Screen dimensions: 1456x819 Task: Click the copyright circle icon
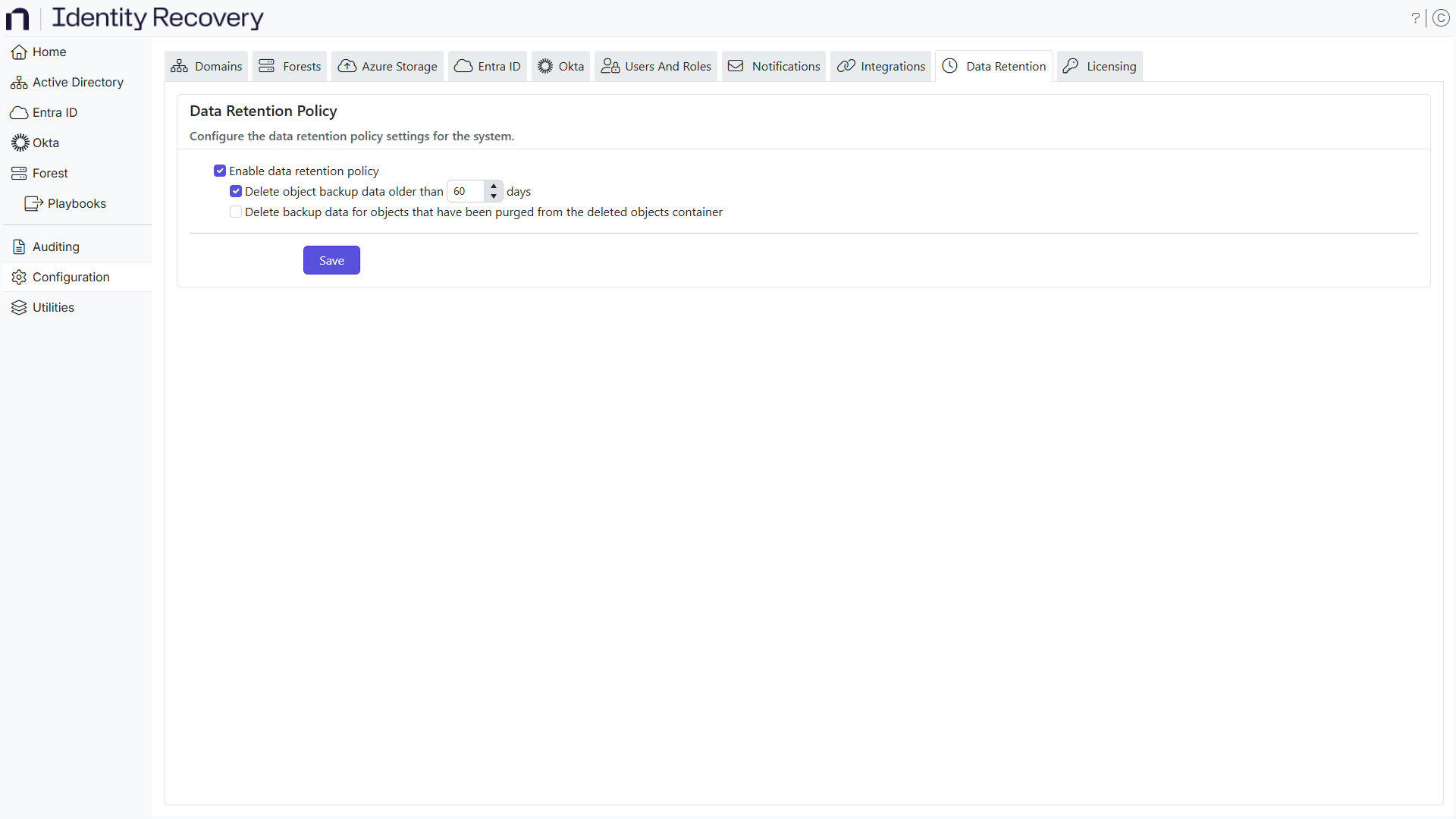coord(1442,18)
